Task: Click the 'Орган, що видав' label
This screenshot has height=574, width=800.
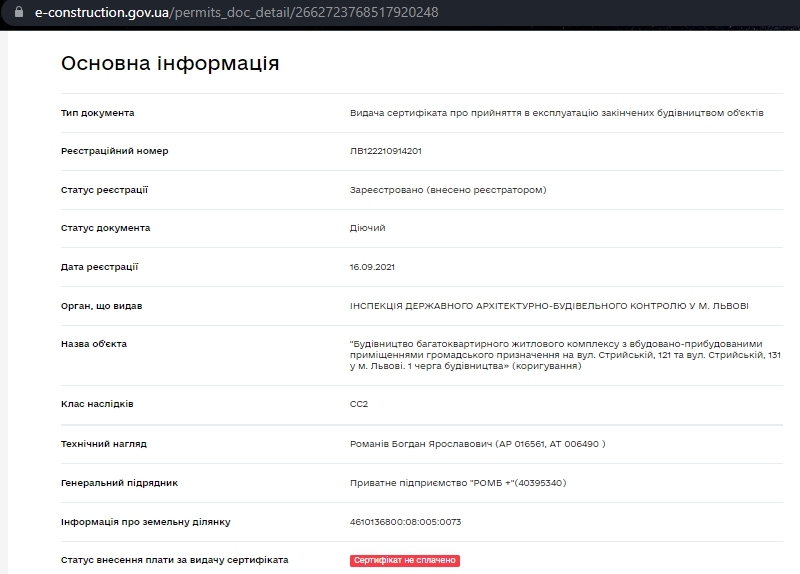Action: 102,306
